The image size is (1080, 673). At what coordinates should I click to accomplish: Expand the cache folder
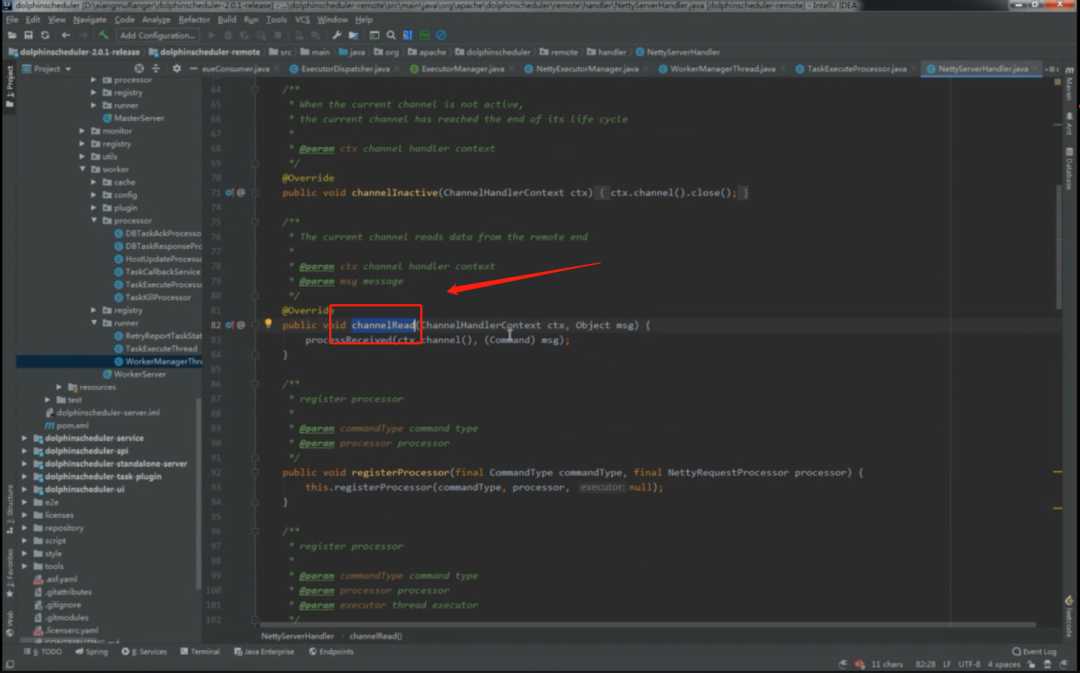coord(94,183)
